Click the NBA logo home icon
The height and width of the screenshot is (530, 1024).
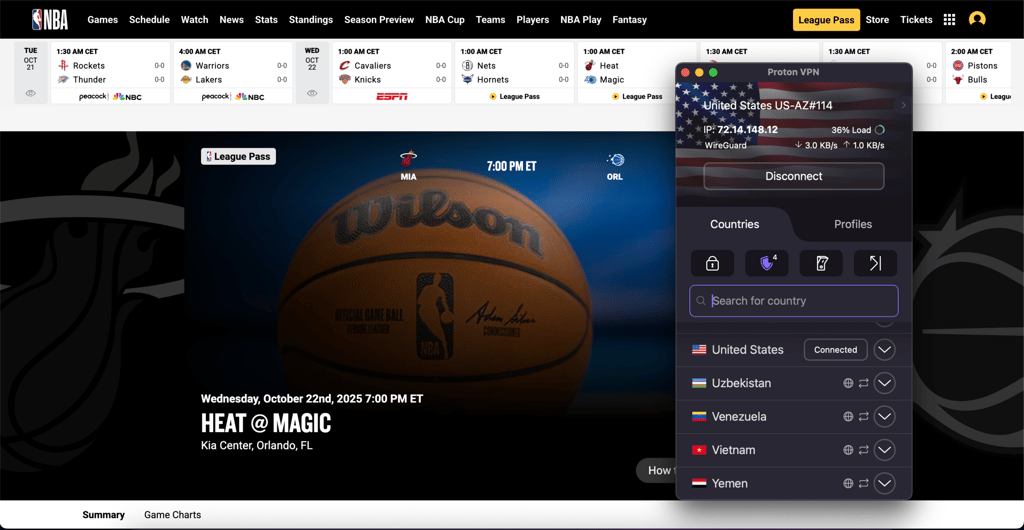[x=50, y=20]
